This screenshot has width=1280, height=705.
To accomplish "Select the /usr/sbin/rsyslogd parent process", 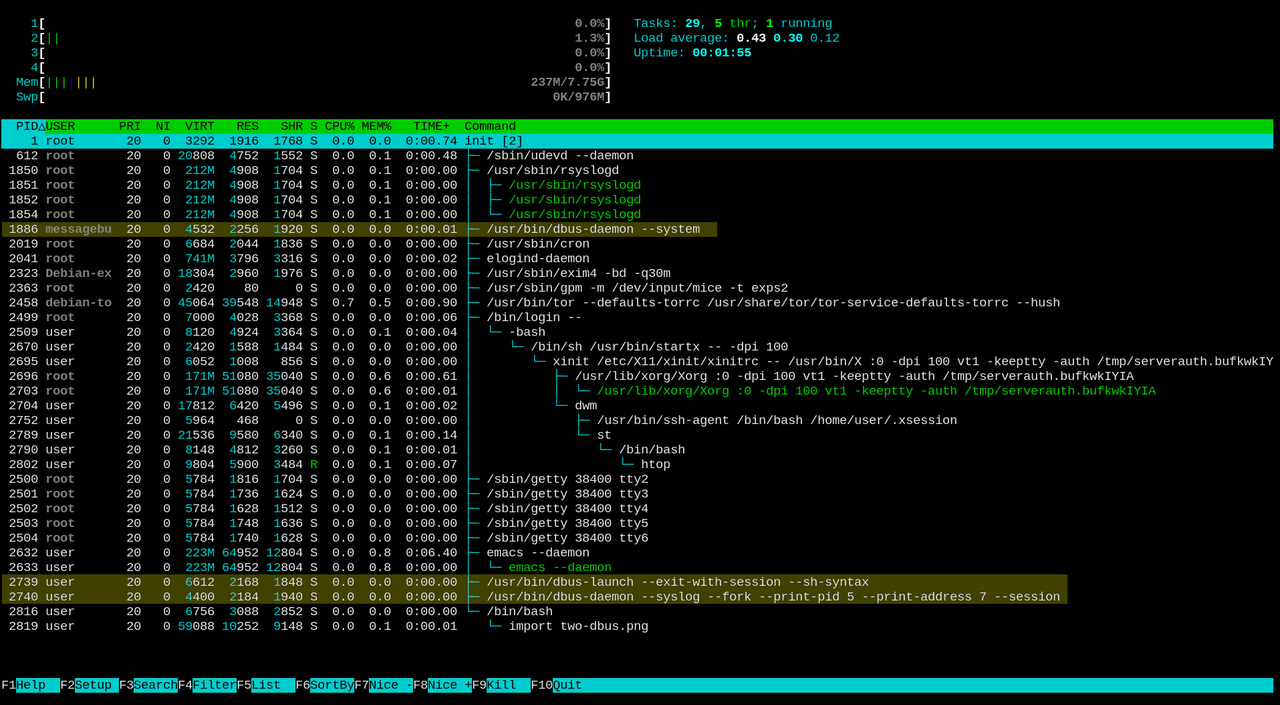I will point(637,170).
